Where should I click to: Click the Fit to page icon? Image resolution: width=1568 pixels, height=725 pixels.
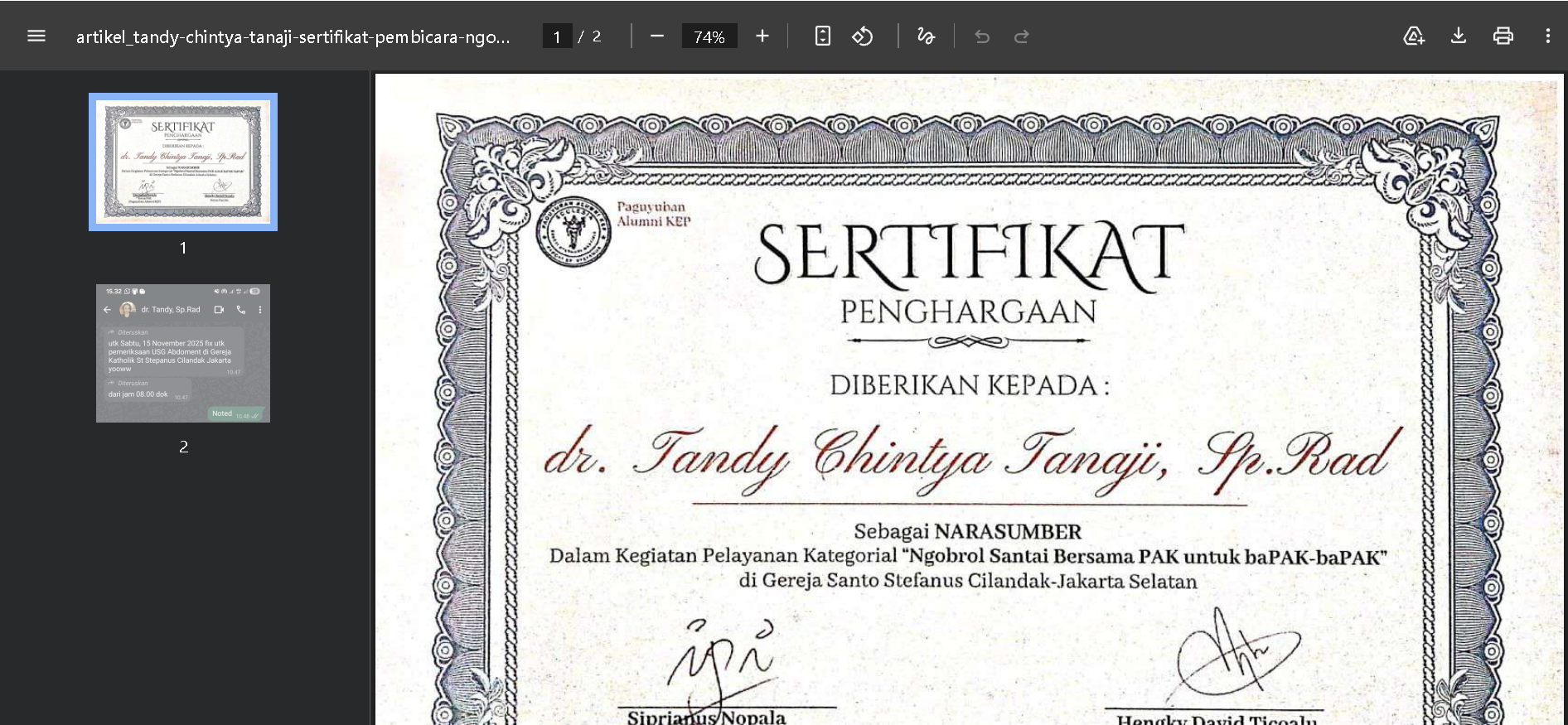click(822, 36)
